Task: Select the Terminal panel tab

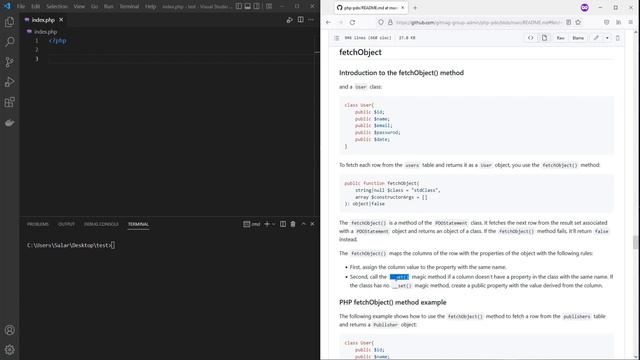Action: (138, 224)
